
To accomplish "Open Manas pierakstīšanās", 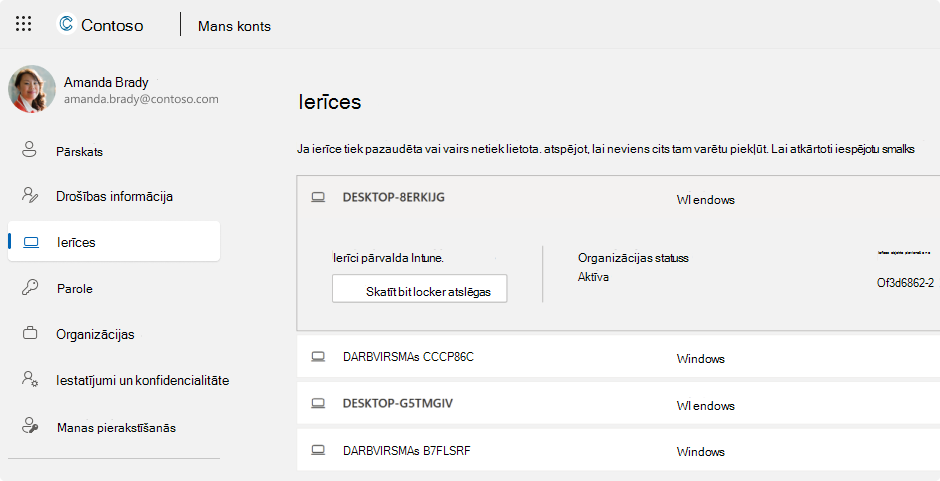I will [114, 427].
